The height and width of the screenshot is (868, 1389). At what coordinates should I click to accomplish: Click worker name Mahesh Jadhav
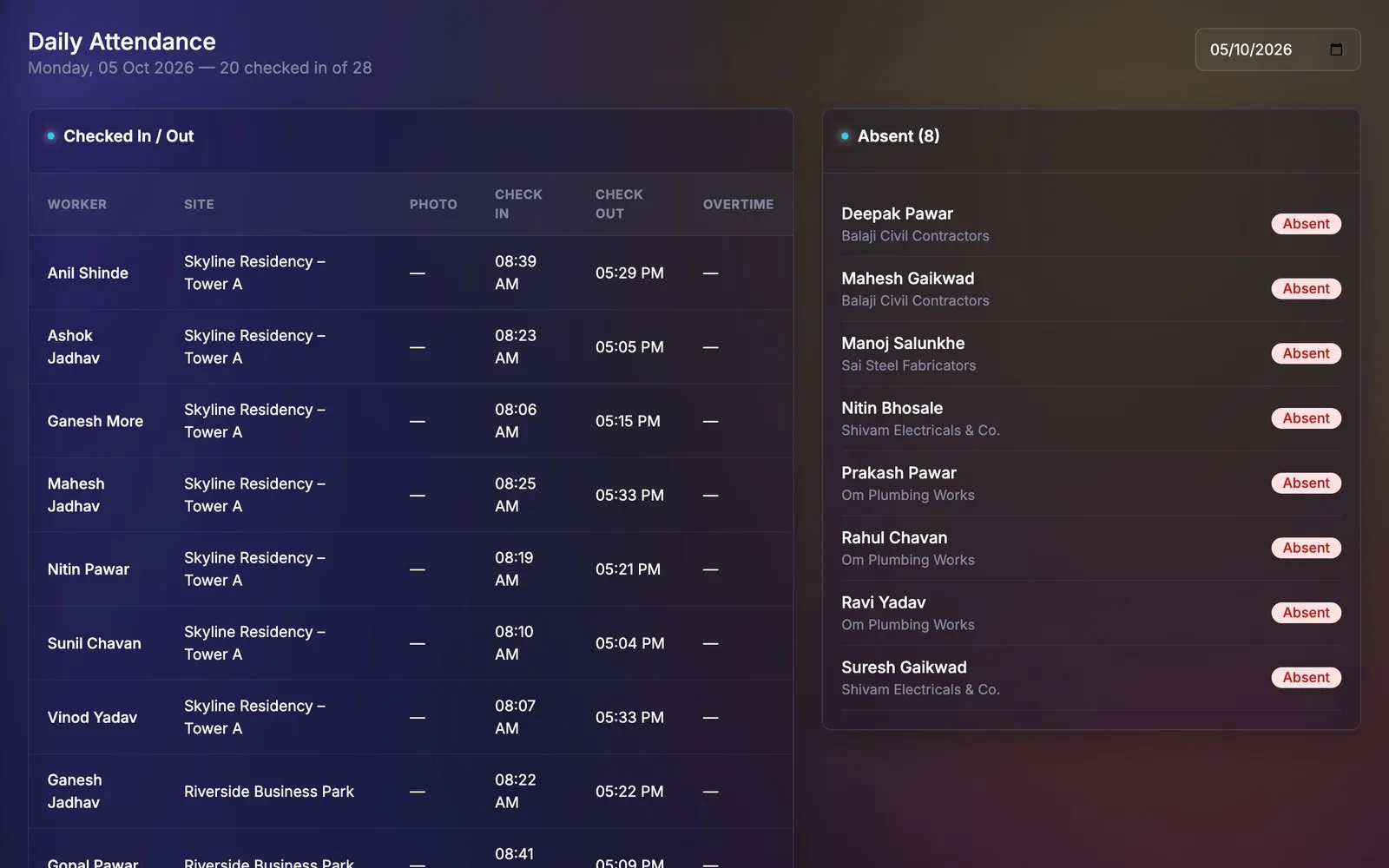(x=76, y=495)
